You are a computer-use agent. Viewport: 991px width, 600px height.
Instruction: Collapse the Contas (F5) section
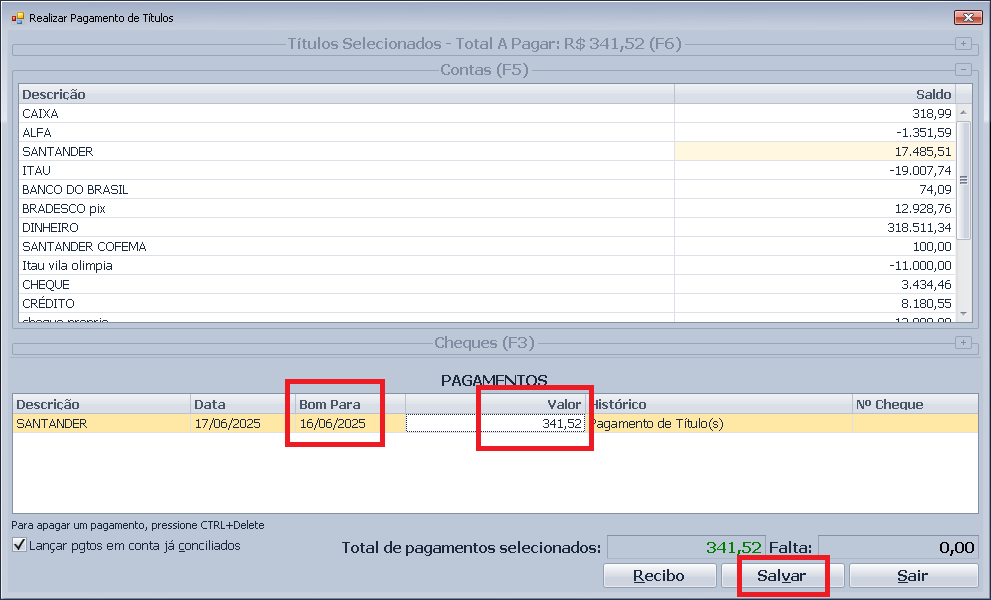coord(963,70)
